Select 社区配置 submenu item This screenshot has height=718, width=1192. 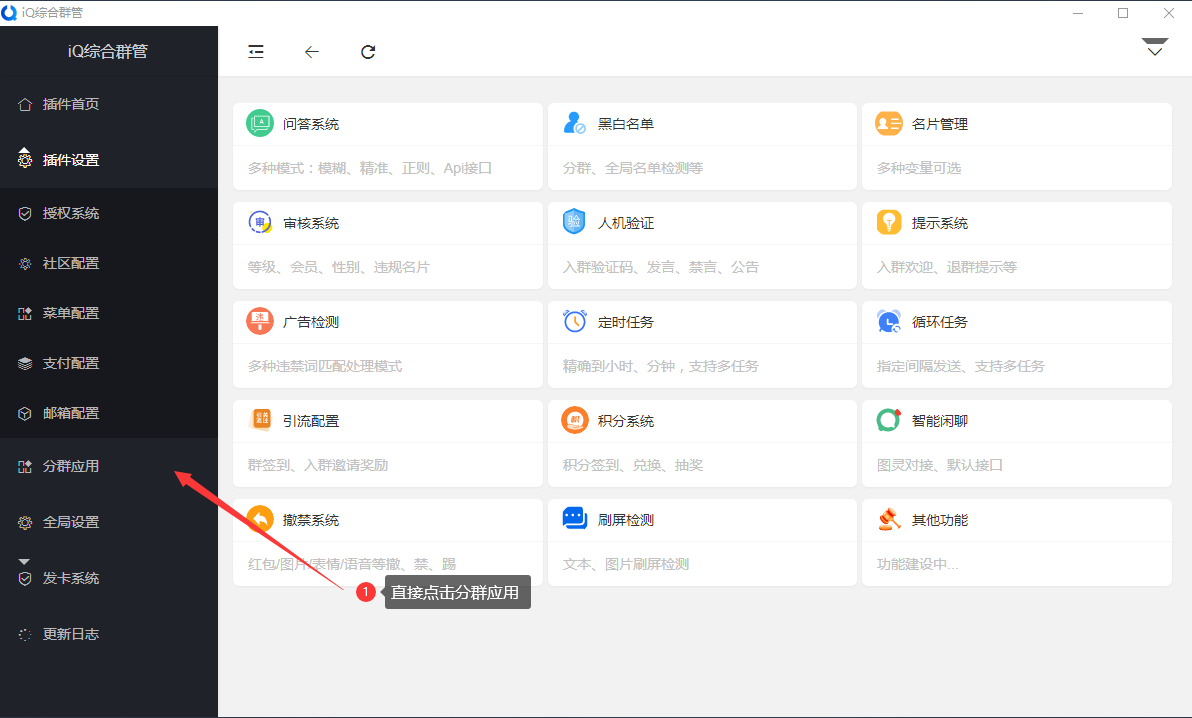(x=109, y=263)
